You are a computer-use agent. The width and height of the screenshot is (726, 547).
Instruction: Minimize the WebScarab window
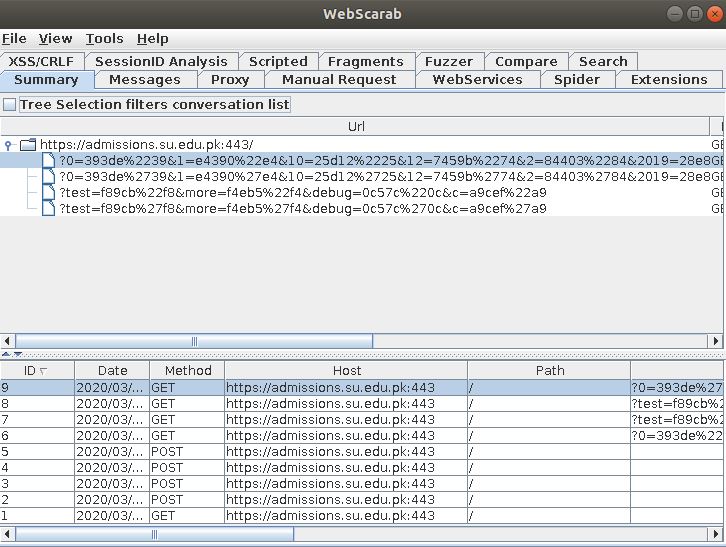675,14
